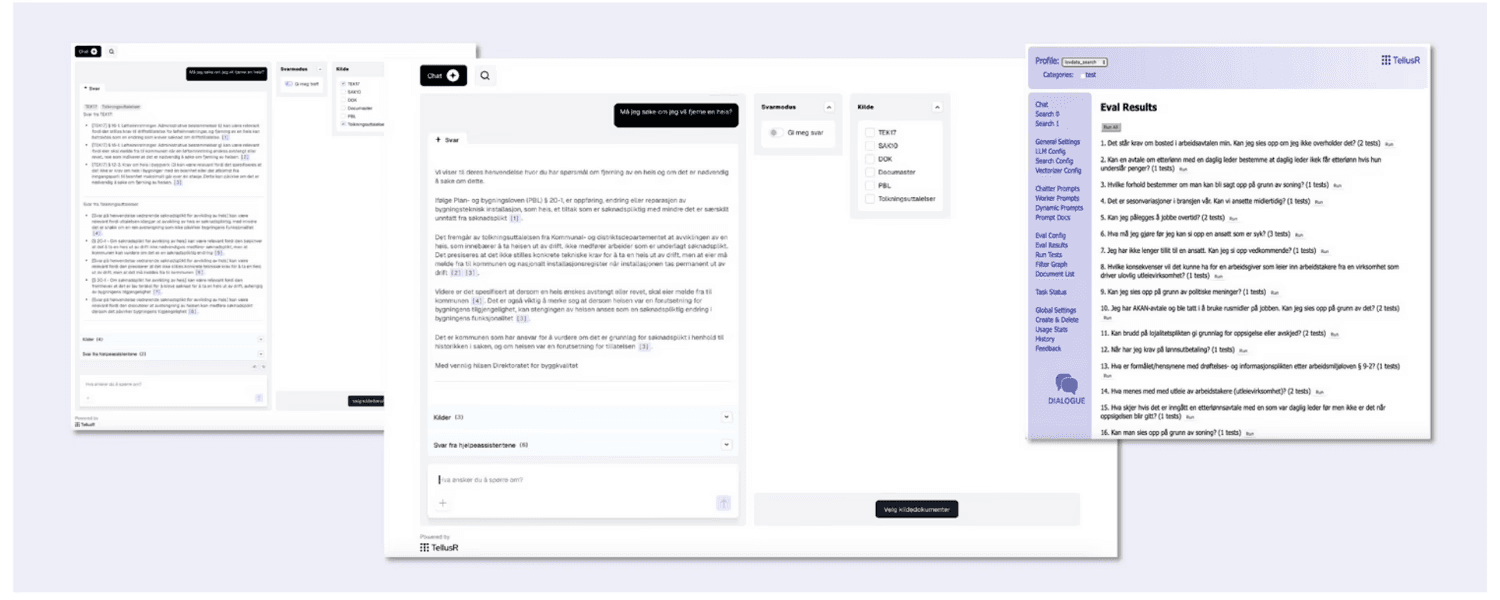
Task: Uncheck TEK17 source in left window
Action: pyautogui.click(x=343, y=84)
